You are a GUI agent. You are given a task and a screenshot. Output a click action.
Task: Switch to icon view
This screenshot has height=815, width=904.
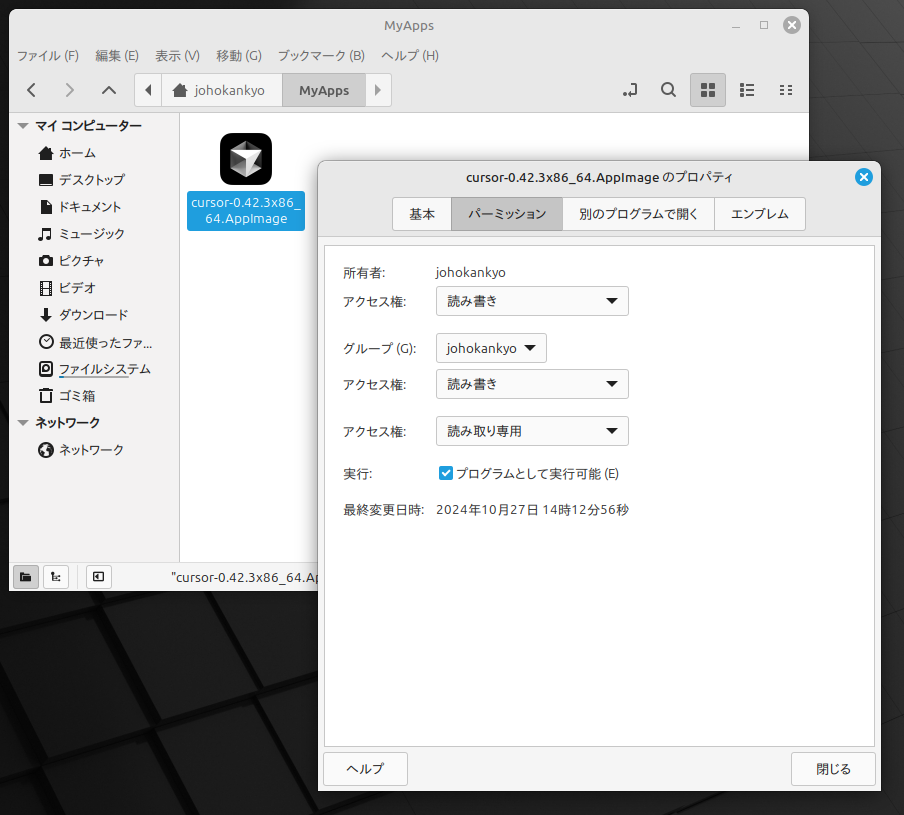tap(708, 90)
